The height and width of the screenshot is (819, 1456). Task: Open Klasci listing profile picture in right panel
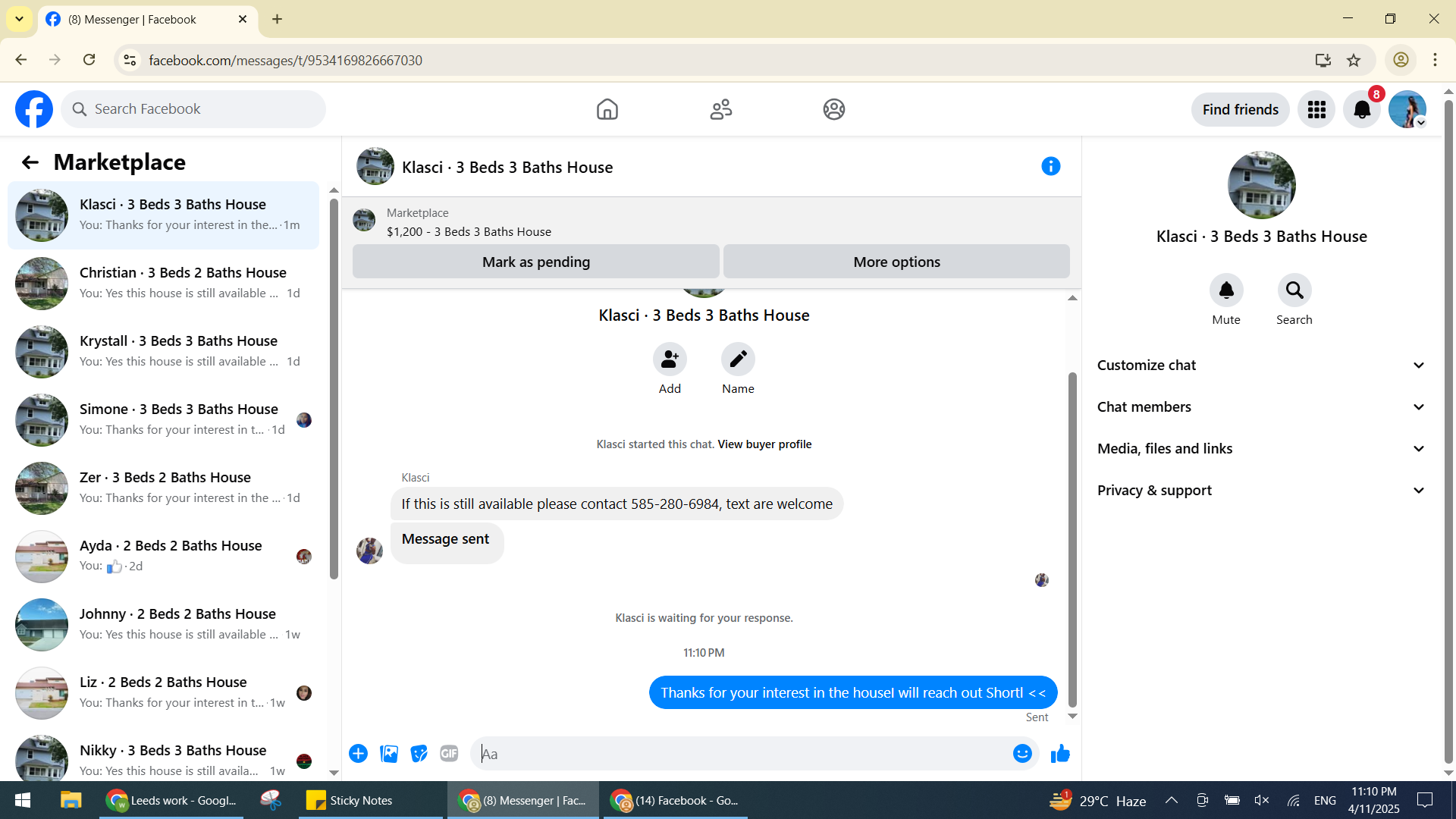[x=1261, y=185]
